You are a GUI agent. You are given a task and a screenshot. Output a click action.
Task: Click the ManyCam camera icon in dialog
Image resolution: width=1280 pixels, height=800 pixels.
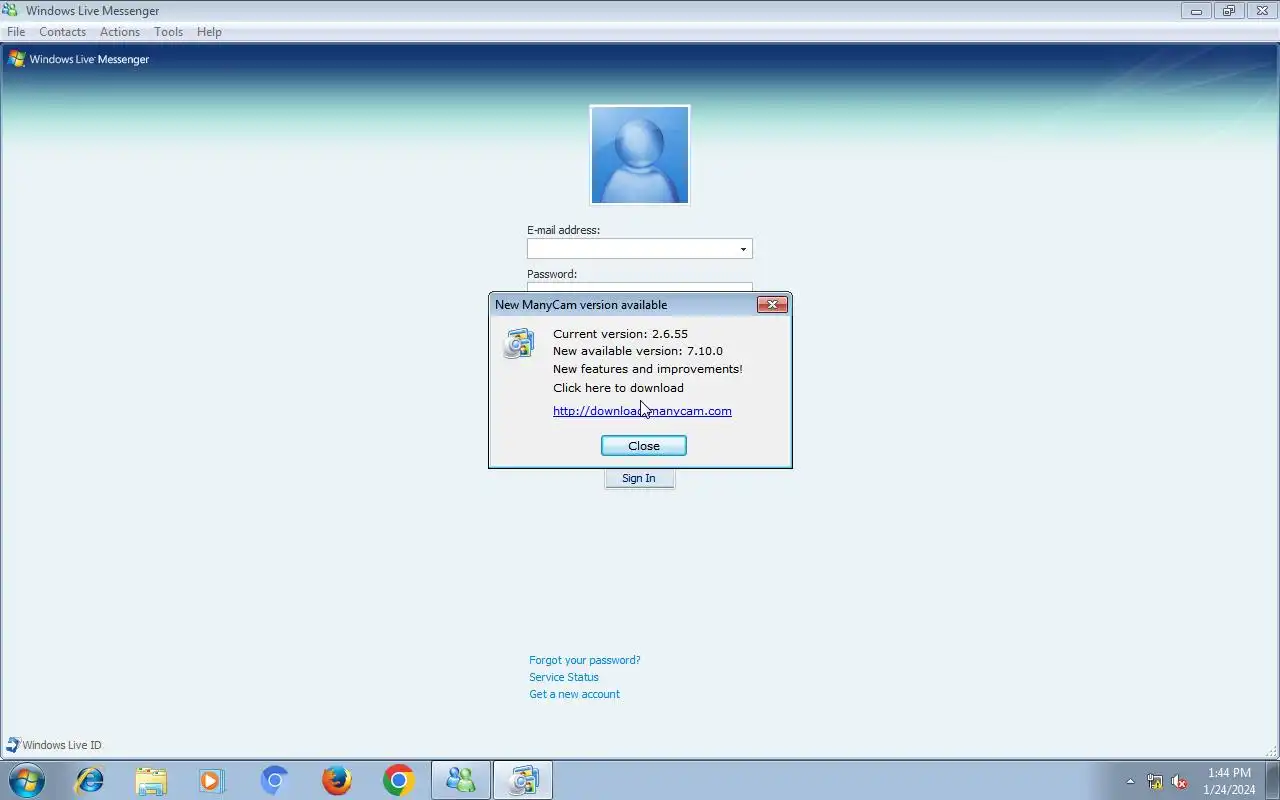point(519,343)
